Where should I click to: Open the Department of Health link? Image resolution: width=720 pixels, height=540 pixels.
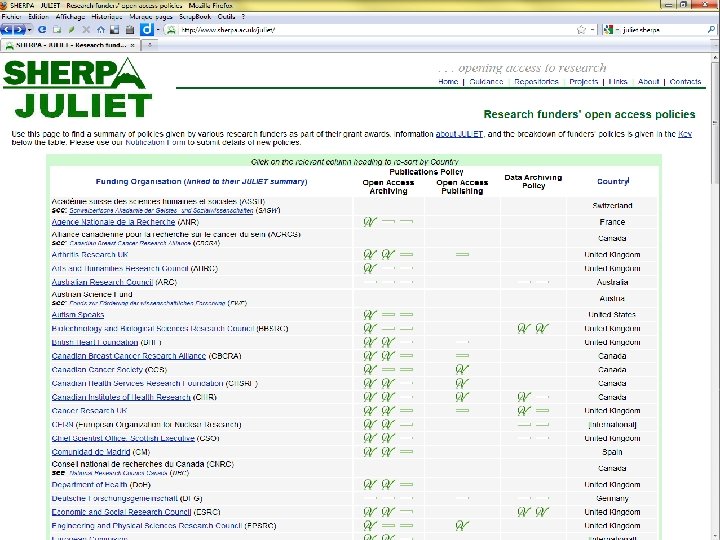tap(89, 484)
